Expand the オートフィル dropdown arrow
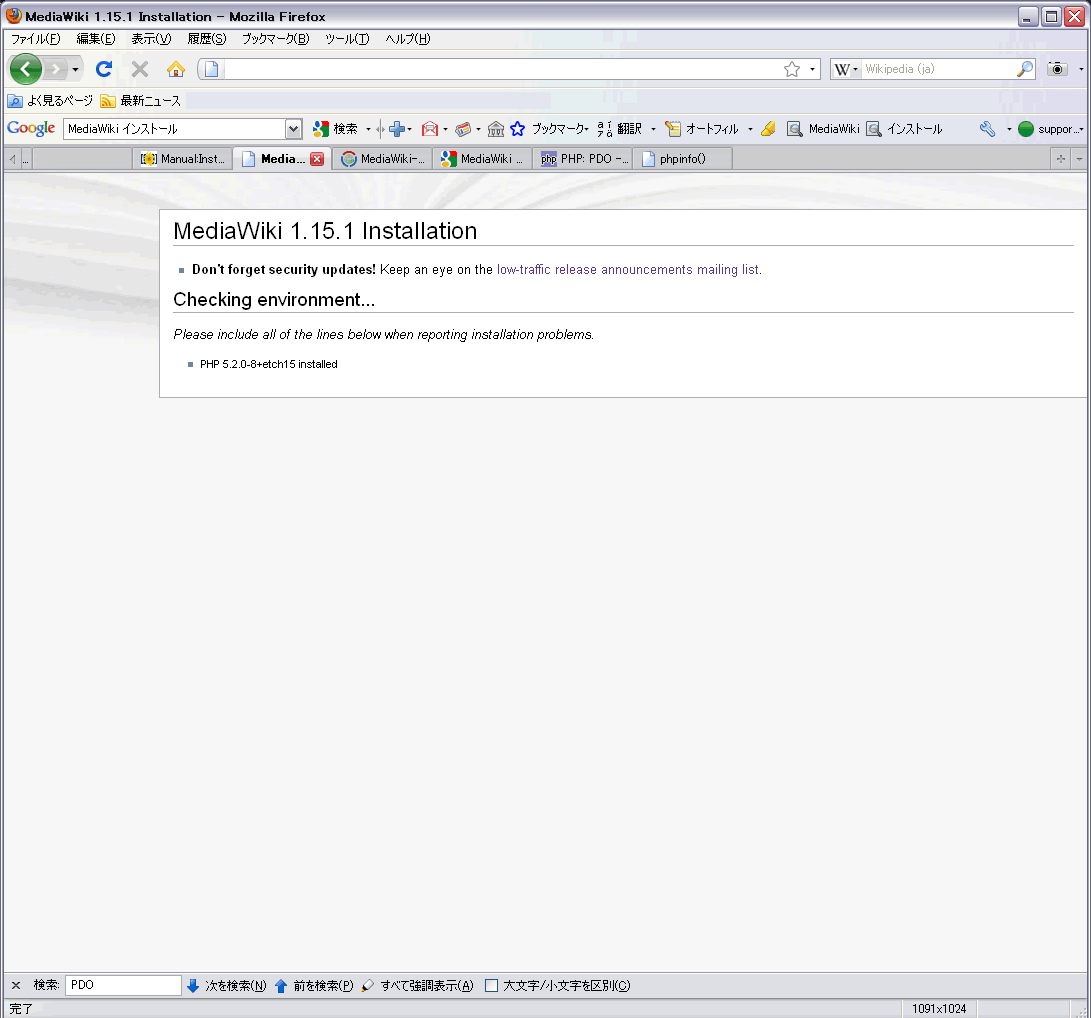The width and height of the screenshot is (1091, 1018). coord(749,129)
